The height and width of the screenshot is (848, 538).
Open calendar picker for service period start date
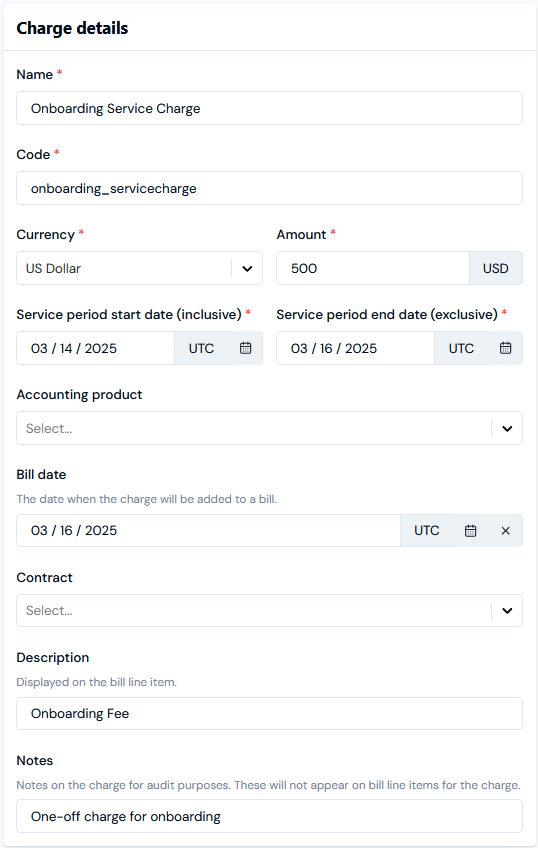pos(245,348)
